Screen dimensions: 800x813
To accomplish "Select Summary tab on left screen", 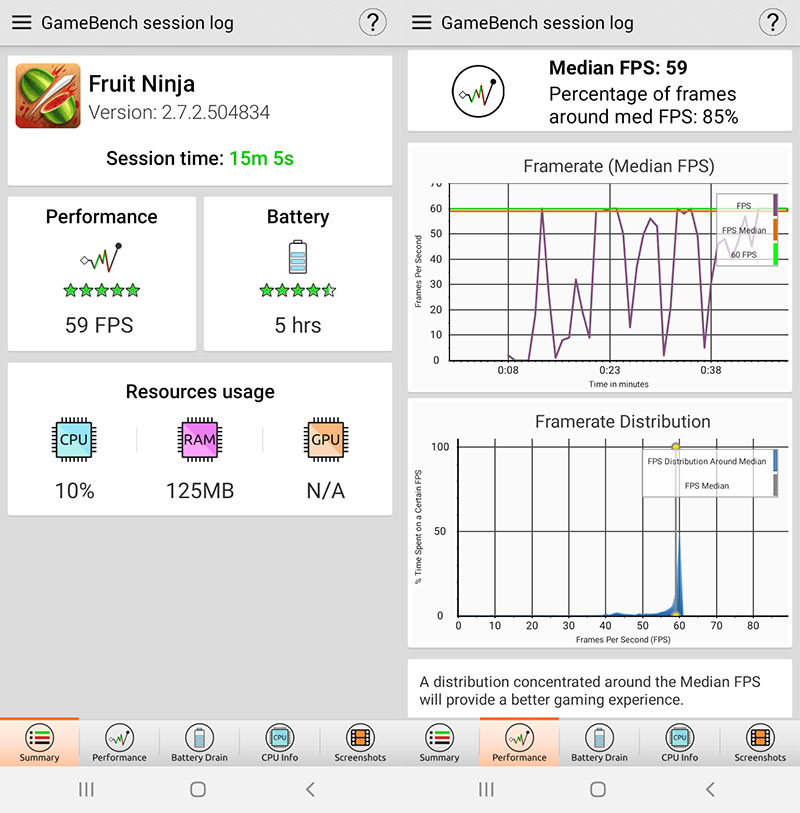I will coord(39,742).
